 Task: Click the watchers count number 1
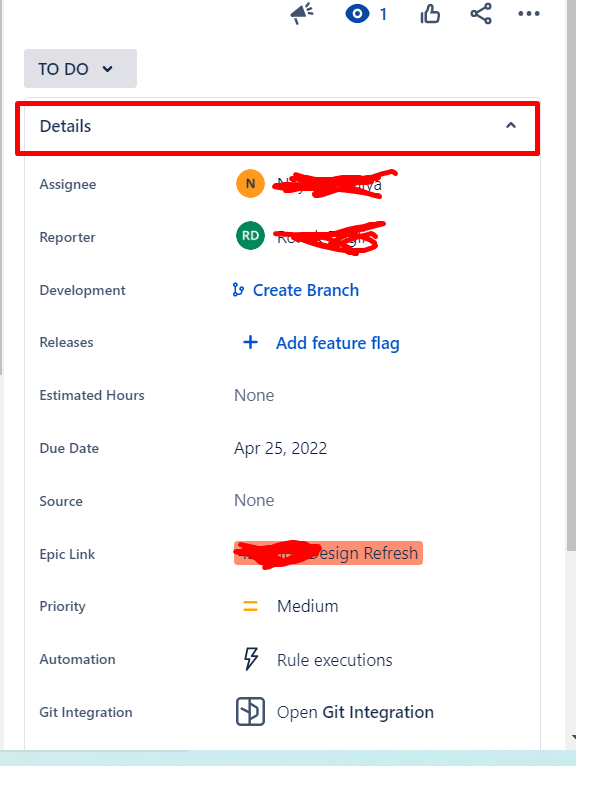383,14
